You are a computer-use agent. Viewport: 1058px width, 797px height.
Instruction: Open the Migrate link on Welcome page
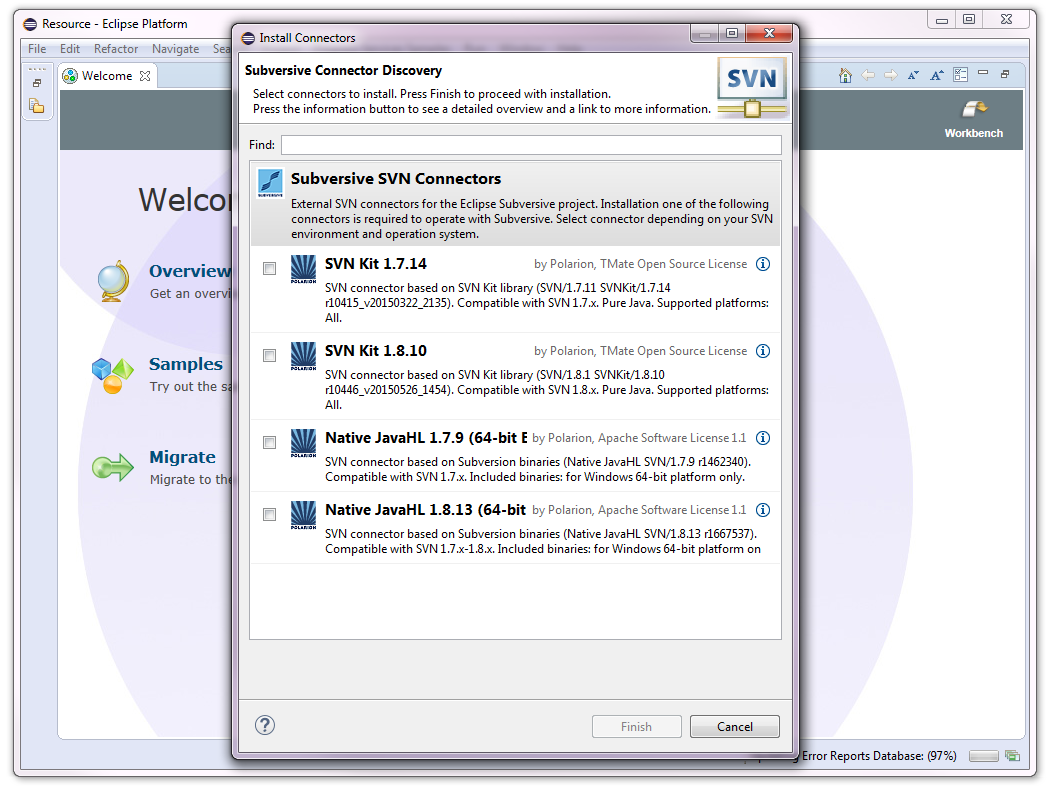point(182,457)
